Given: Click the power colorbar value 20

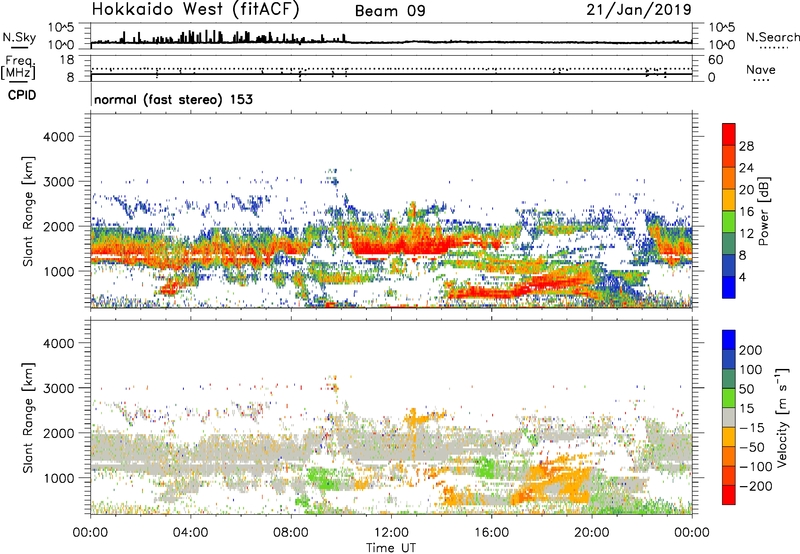Looking at the screenshot, I should [746, 190].
